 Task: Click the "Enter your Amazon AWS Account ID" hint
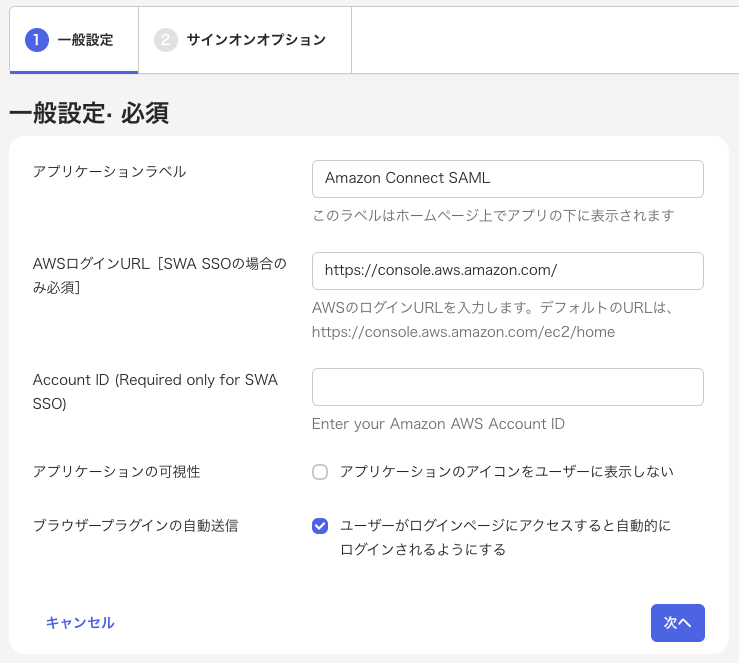point(438,423)
